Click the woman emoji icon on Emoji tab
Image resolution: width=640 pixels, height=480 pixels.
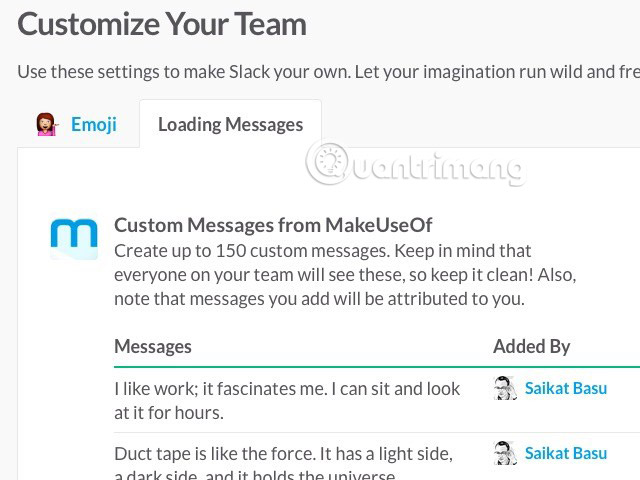46,125
